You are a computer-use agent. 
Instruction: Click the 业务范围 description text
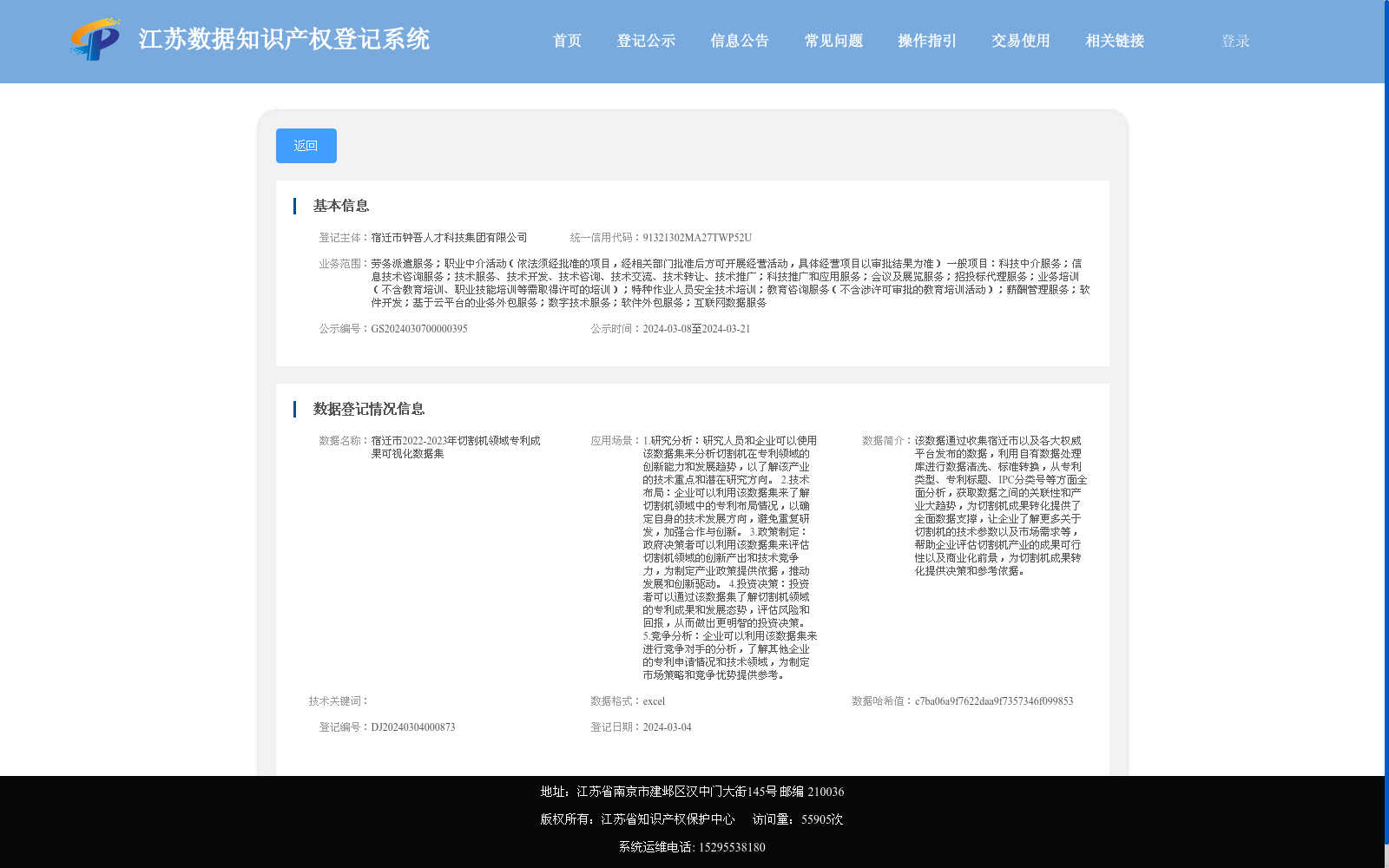730,283
